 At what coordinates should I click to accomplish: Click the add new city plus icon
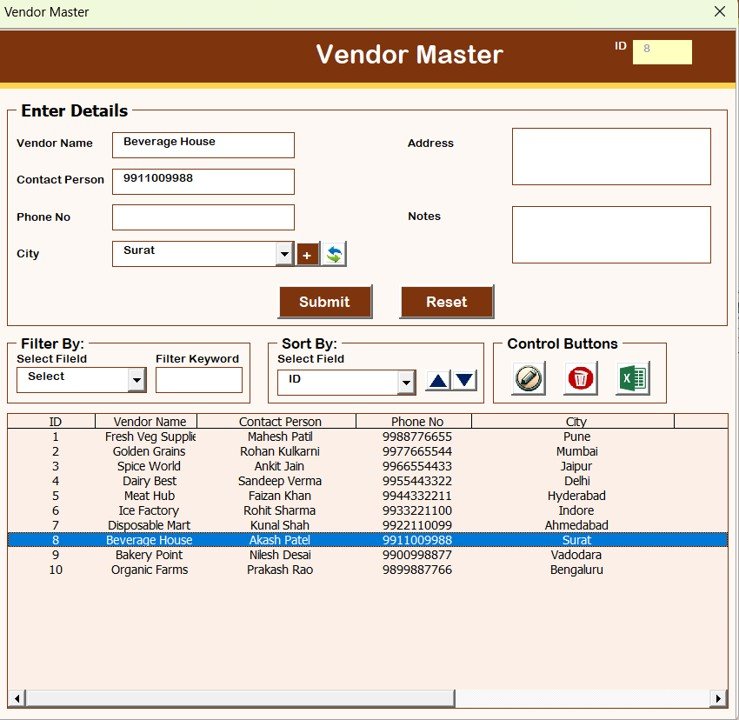[307, 255]
